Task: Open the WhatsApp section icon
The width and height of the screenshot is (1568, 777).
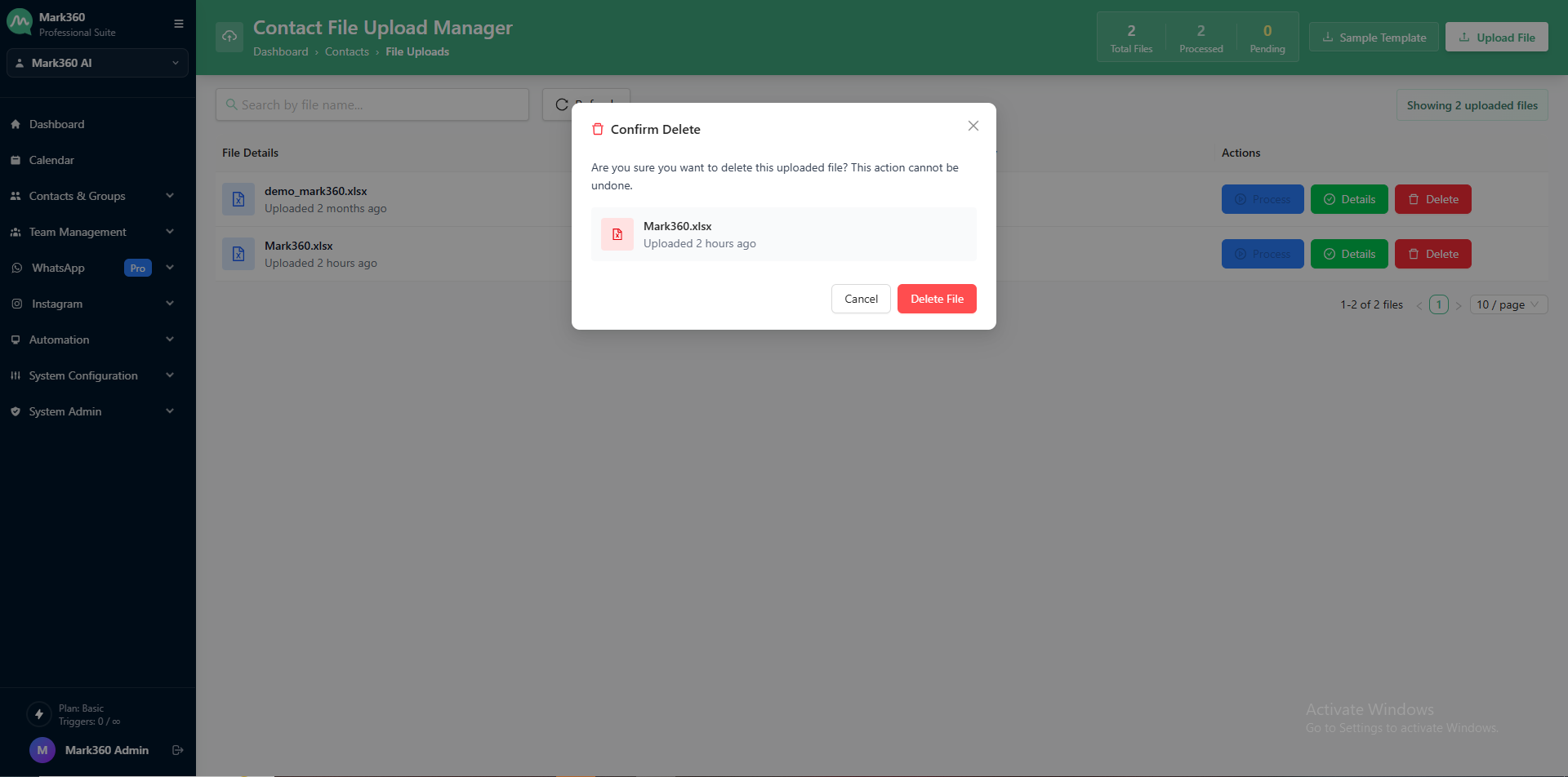Action: pyautogui.click(x=16, y=267)
